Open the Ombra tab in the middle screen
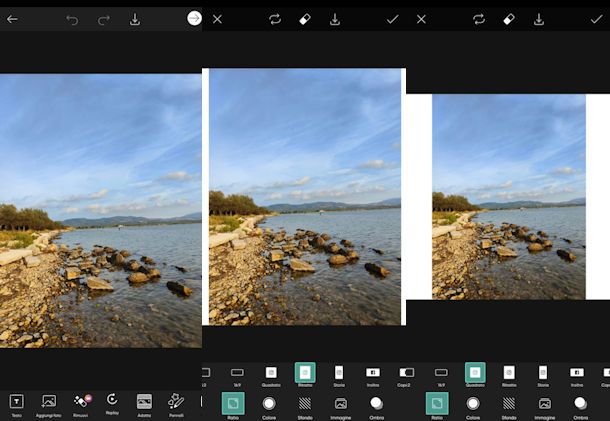Screen dimensions: 610x421 [x=377, y=407]
